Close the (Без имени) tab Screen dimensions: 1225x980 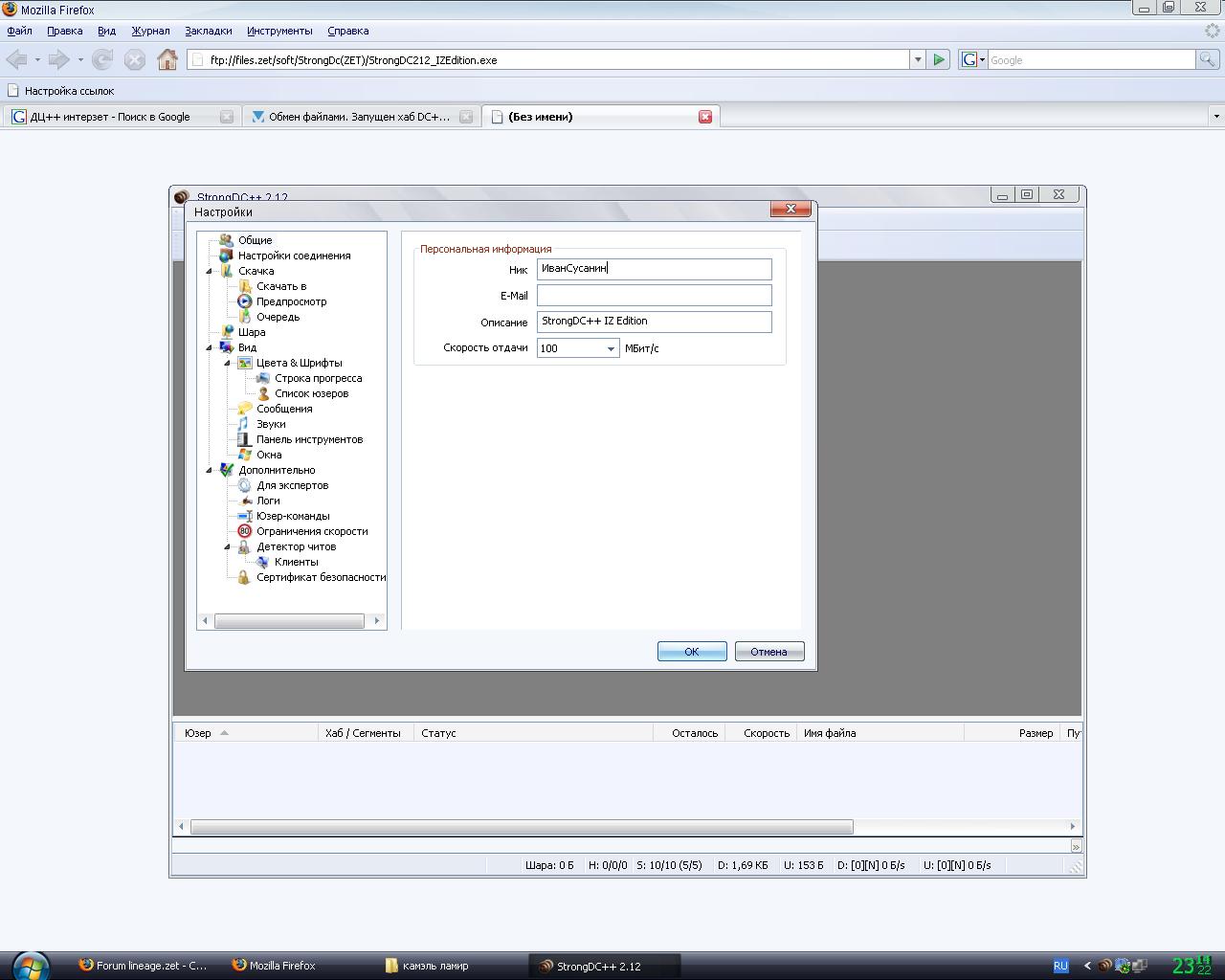coord(705,117)
